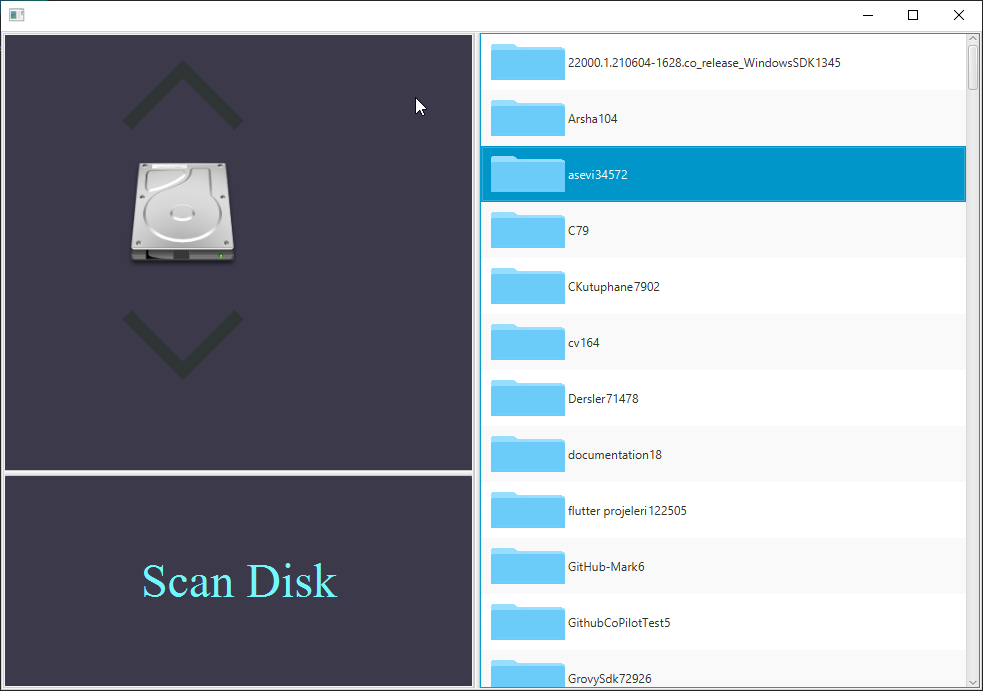Select the GithubCoPilotTest5 label
The height and width of the screenshot is (691, 983).
[619, 623]
